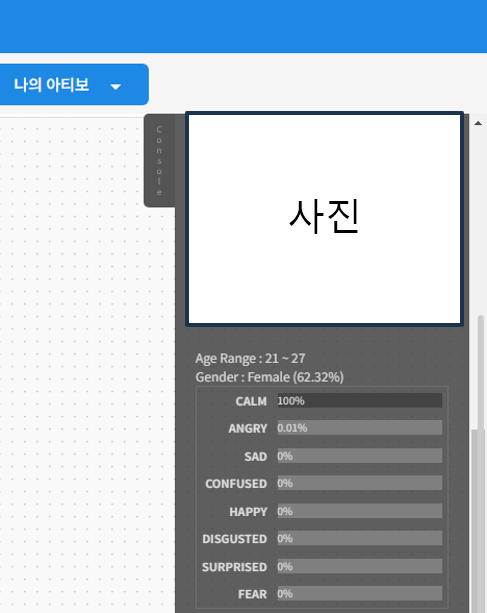Select the CALM 100% emotion bar
487x613 pixels.
pos(360,401)
